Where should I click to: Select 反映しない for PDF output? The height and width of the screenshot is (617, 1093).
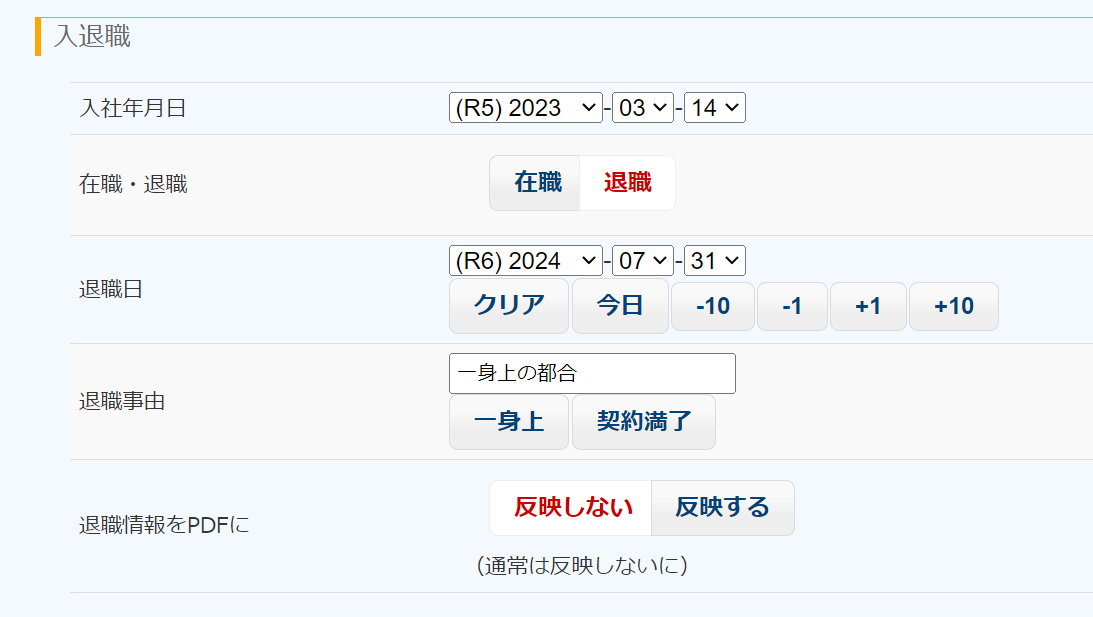(x=572, y=508)
